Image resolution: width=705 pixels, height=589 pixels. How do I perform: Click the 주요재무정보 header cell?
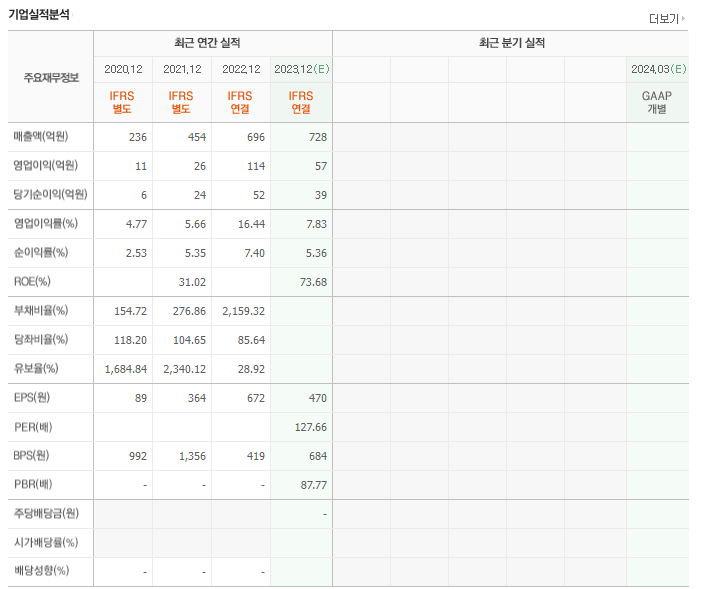(51, 77)
